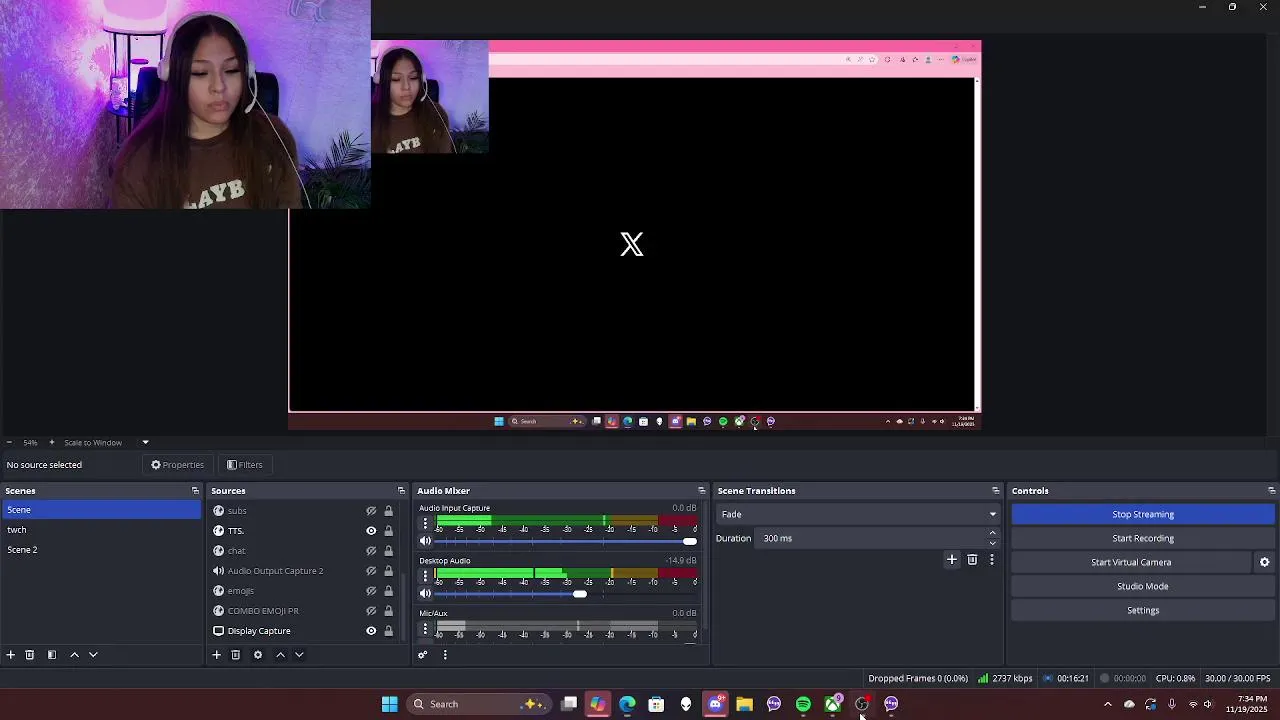Open Audio Input Capture options three-dots
The width and height of the screenshot is (1280, 720).
pos(425,524)
